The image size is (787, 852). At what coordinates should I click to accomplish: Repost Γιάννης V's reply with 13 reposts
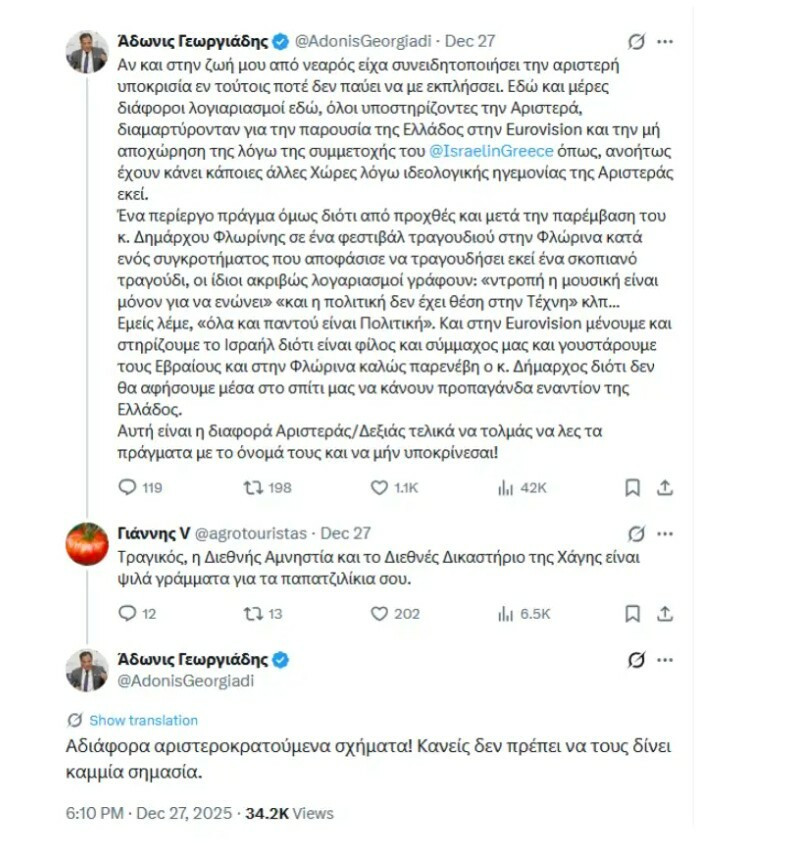(x=254, y=613)
